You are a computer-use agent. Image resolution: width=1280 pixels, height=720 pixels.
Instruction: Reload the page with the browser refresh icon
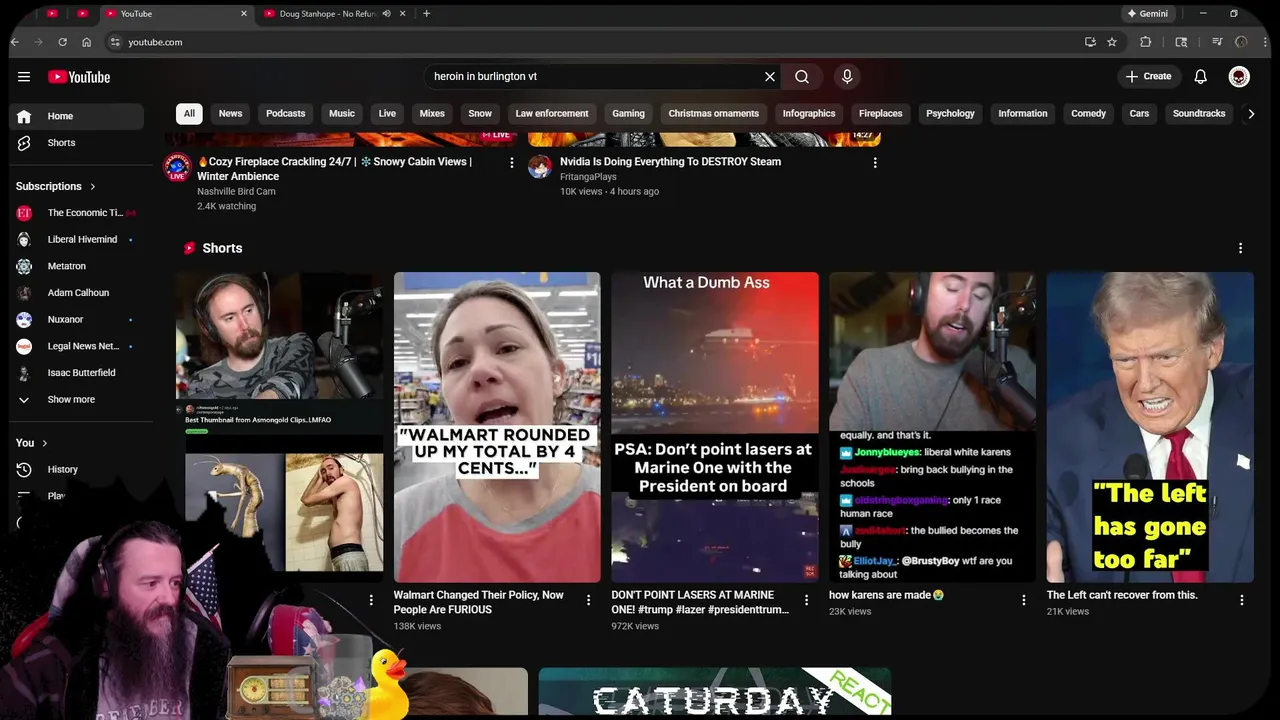click(x=62, y=42)
